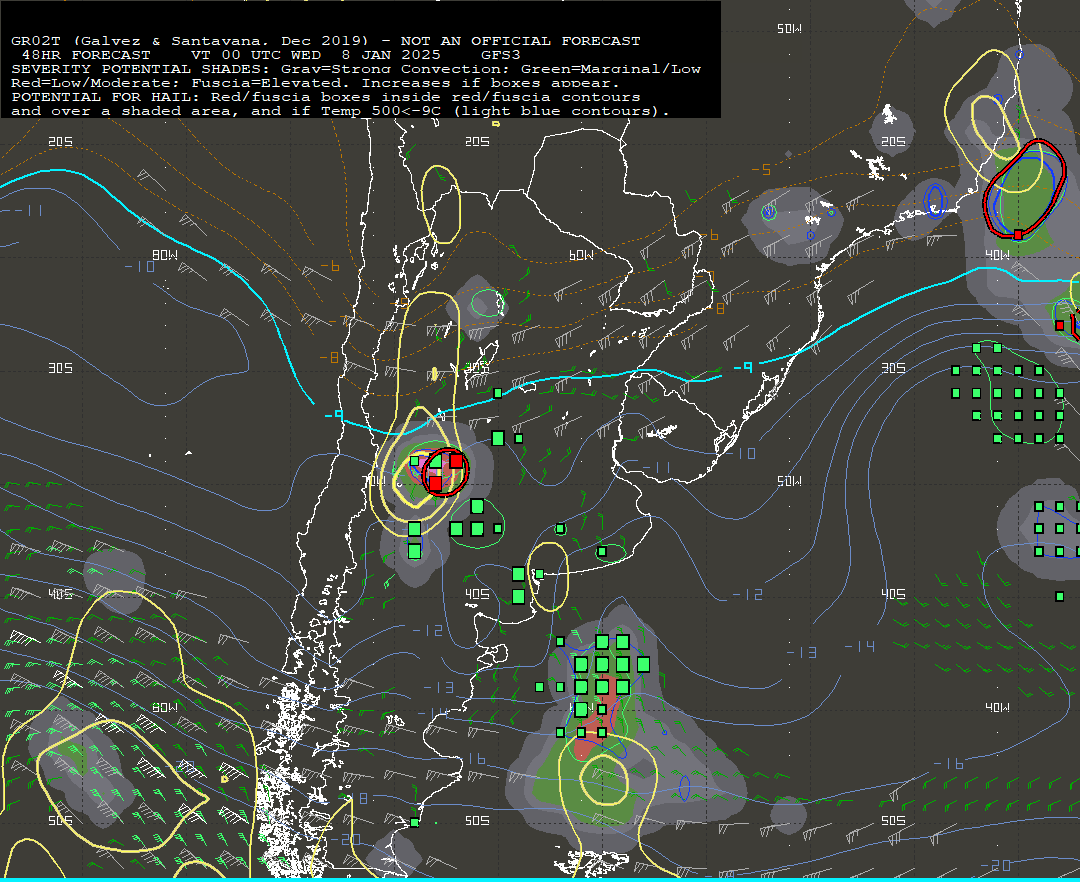Click the red hail circle over central Argentina
The image size is (1080, 882).
(445, 472)
